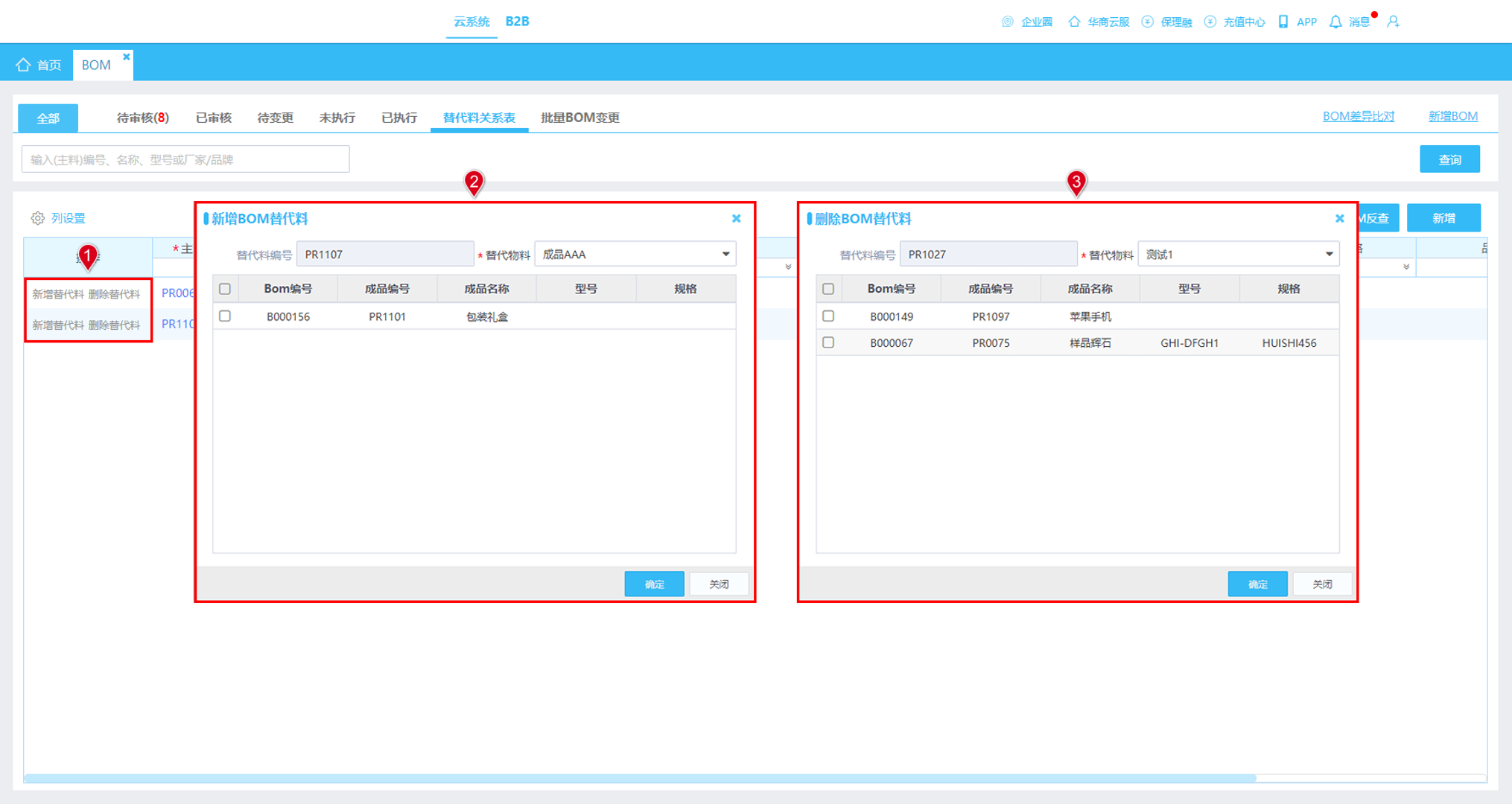This screenshot has width=1512, height=804.
Task: Open the APP phone icon
Action: pos(1283,22)
